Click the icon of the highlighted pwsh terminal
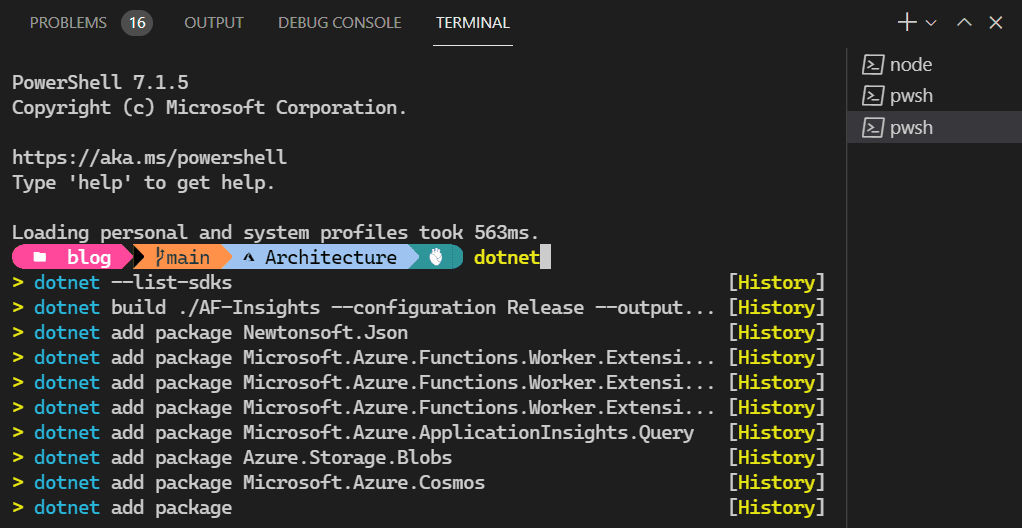 pos(872,128)
